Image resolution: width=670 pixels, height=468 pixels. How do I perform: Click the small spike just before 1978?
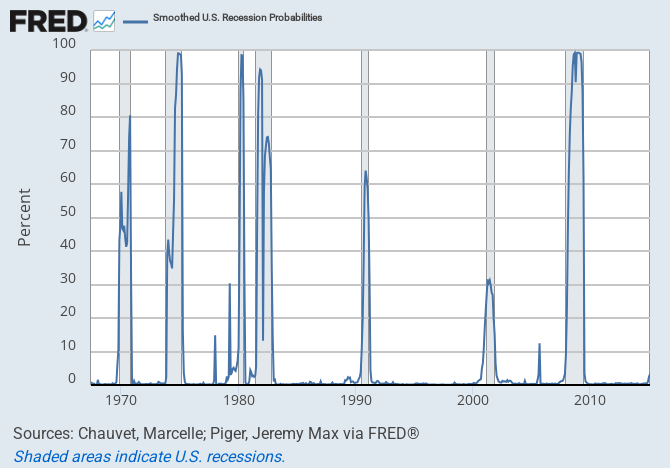point(215,338)
